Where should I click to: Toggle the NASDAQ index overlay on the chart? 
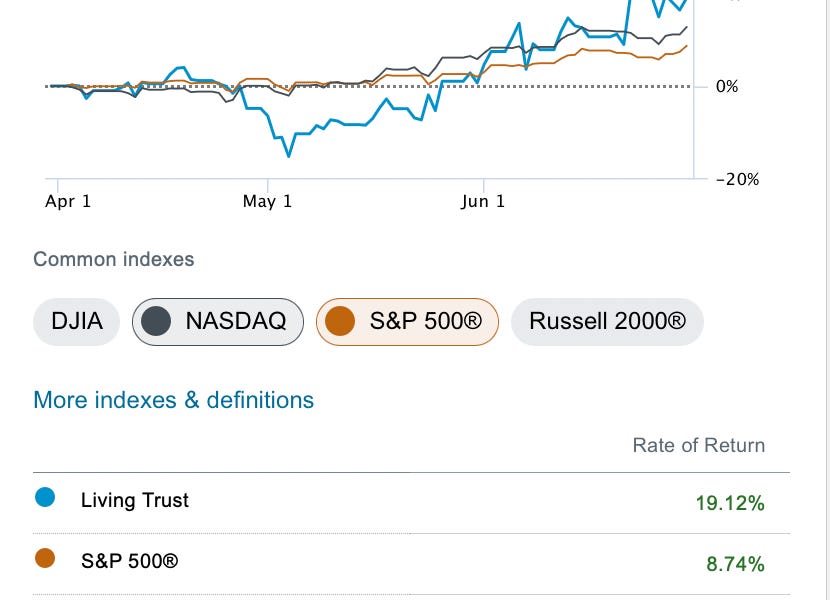click(x=218, y=322)
